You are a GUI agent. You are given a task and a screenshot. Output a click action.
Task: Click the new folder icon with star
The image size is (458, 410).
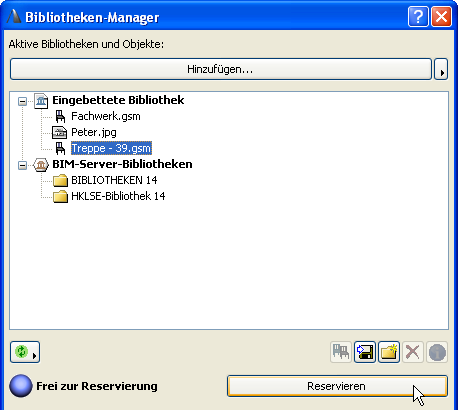[389, 352]
